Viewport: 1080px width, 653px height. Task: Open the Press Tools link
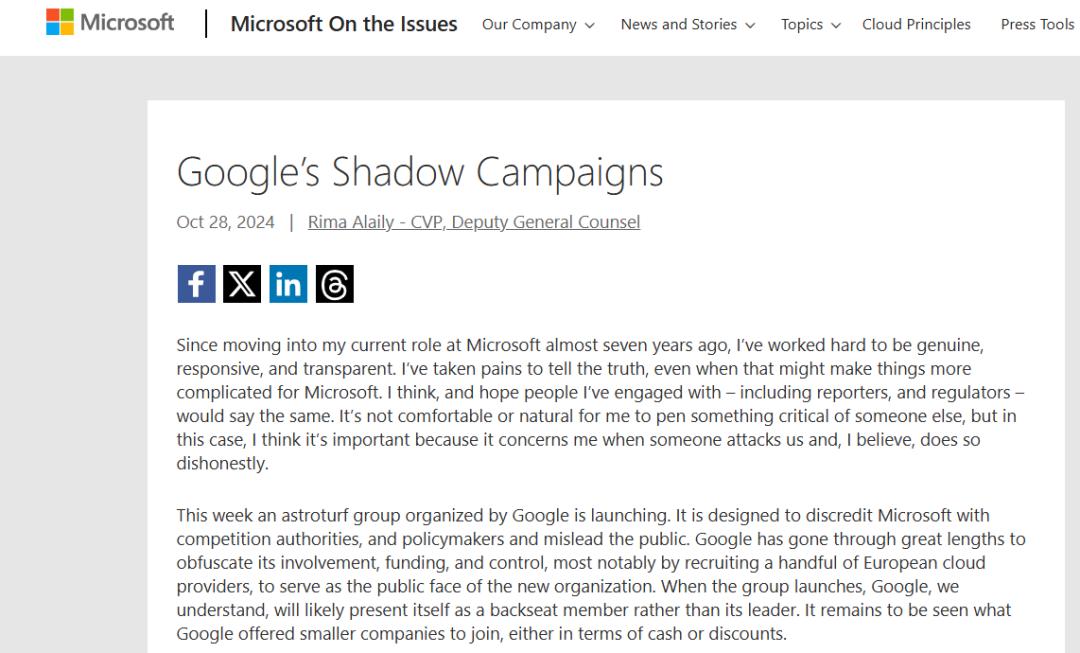1037,25
